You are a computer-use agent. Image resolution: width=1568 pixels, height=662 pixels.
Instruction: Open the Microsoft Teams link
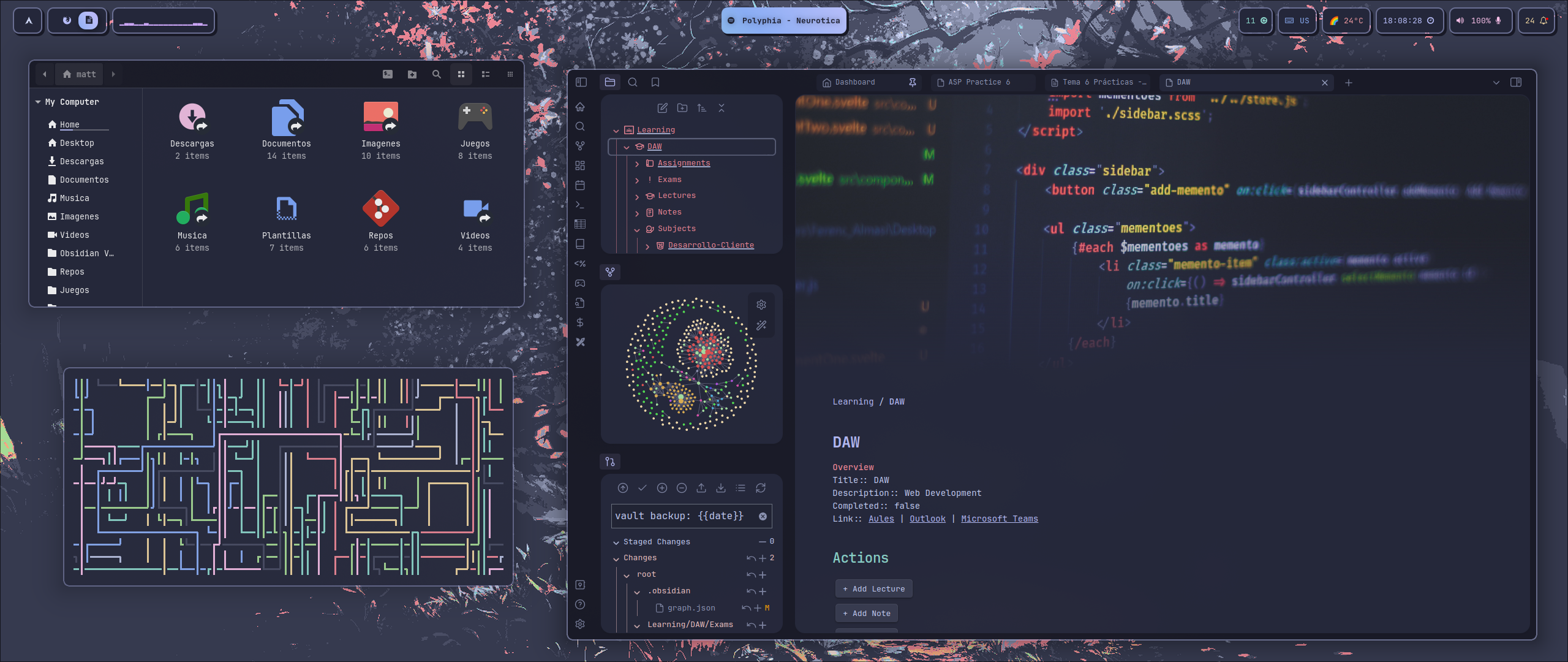999,519
